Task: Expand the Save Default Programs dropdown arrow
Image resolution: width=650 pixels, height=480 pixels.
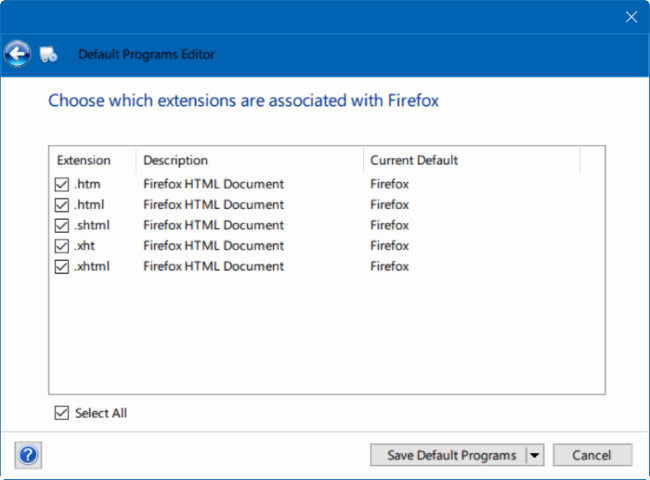Action: click(x=534, y=455)
